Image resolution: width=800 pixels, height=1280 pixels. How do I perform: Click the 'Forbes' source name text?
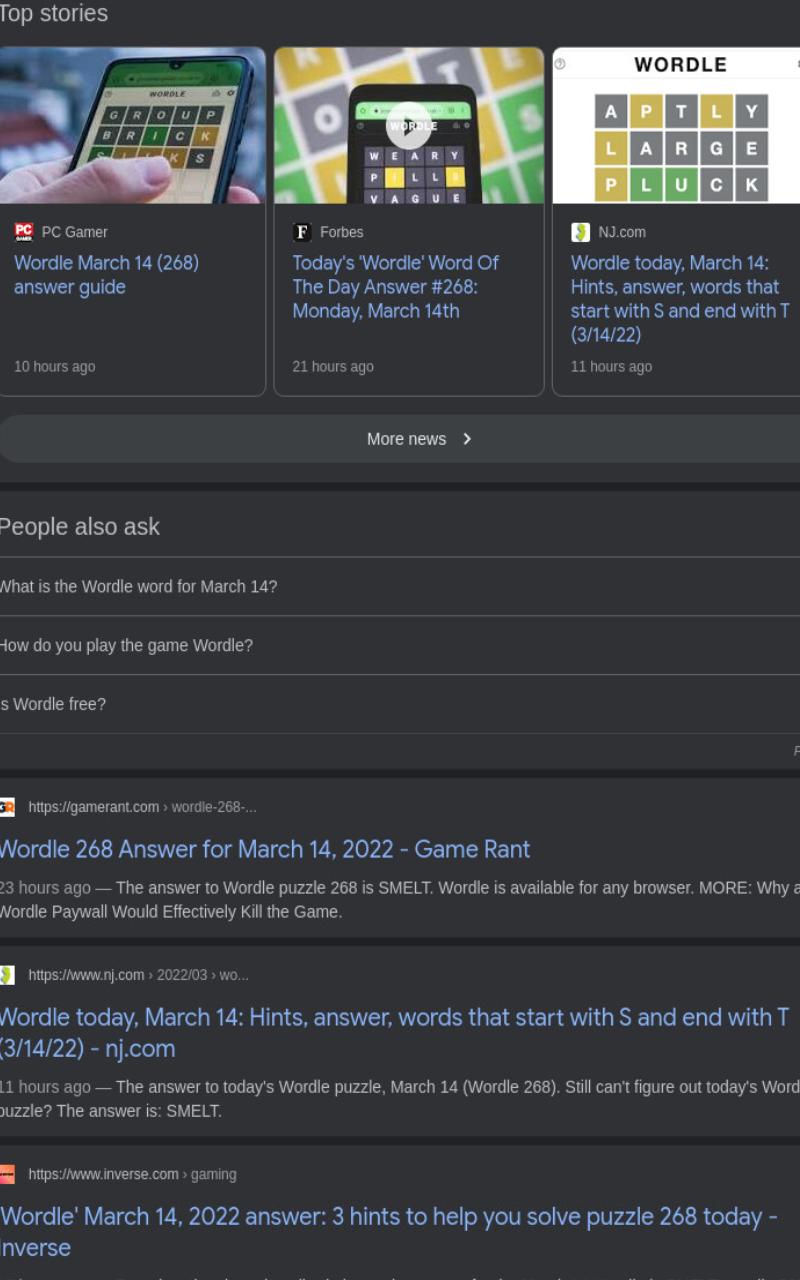click(x=342, y=232)
